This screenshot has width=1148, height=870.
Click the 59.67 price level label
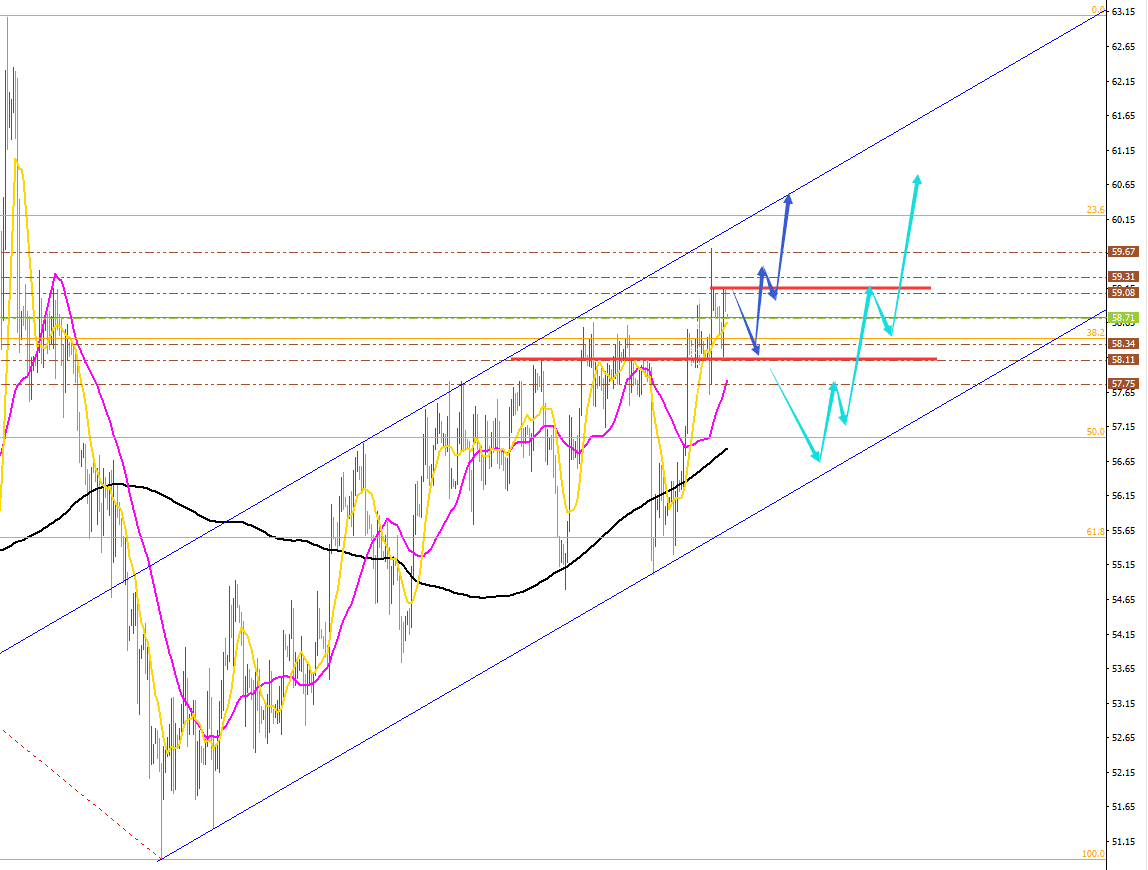coord(1123,251)
